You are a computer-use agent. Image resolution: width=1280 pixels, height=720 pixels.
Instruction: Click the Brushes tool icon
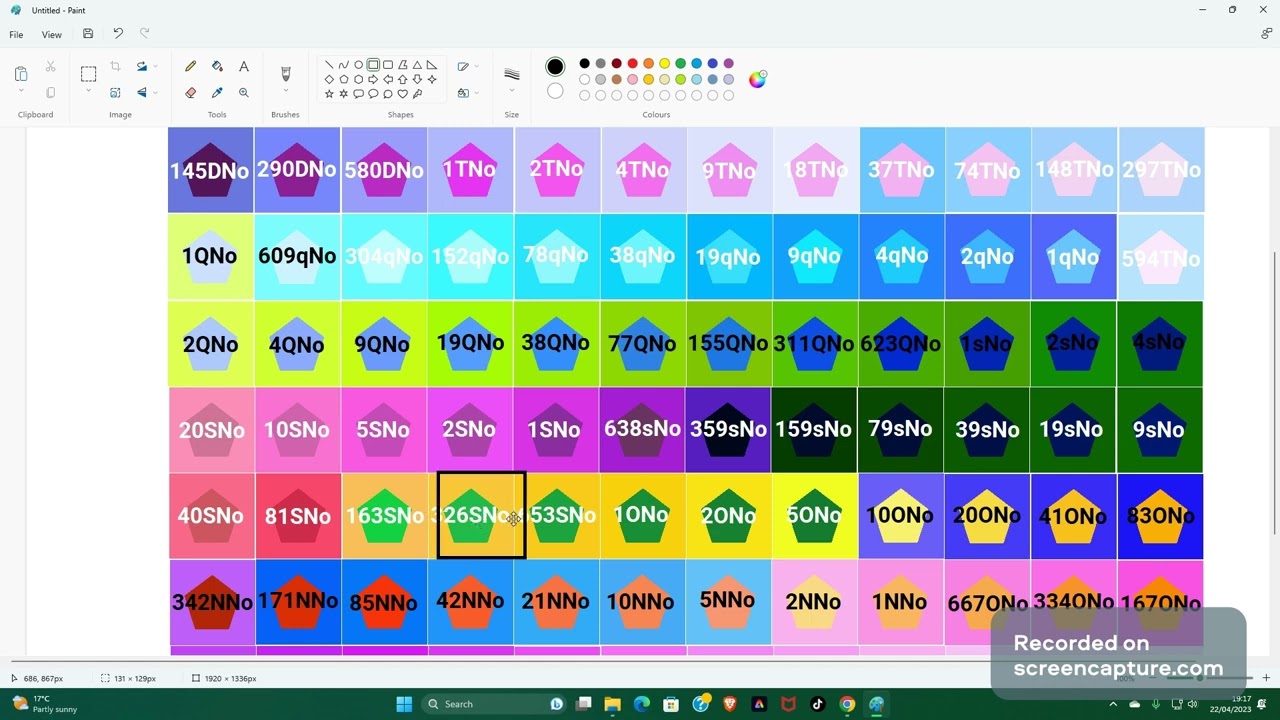pos(285,74)
